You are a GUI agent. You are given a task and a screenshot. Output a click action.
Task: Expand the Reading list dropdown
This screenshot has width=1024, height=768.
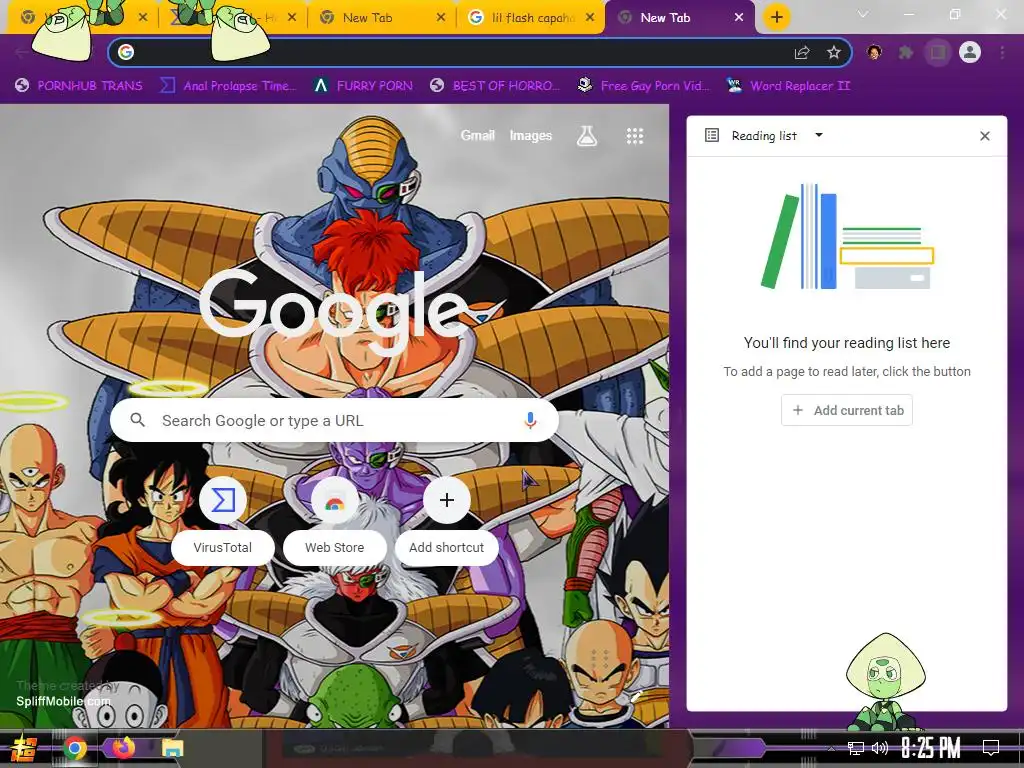pyautogui.click(x=819, y=135)
